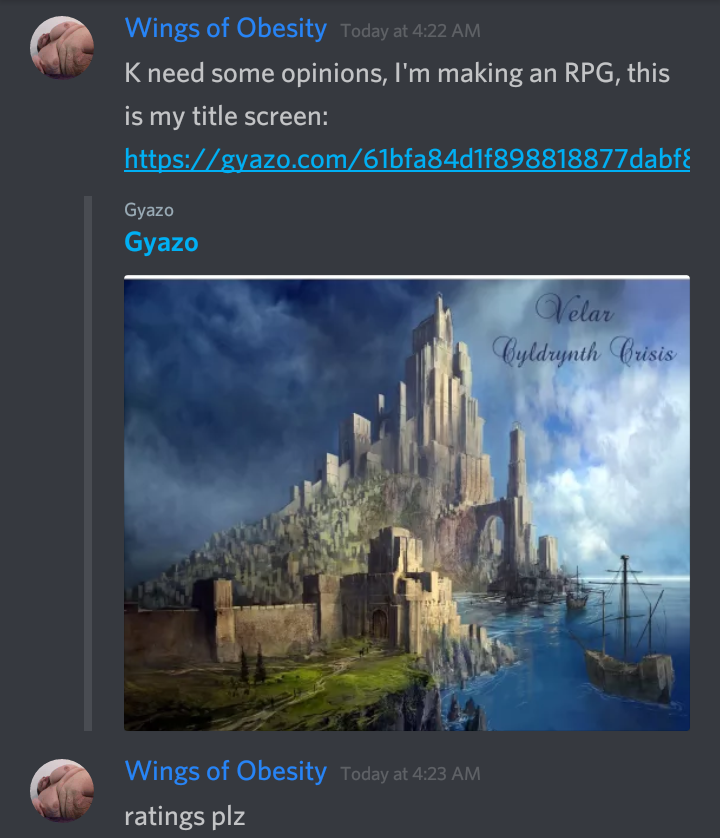Image resolution: width=720 pixels, height=838 pixels.
Task: Click the username Wings of Obesity above "ratings plz"
Action: 225,771
